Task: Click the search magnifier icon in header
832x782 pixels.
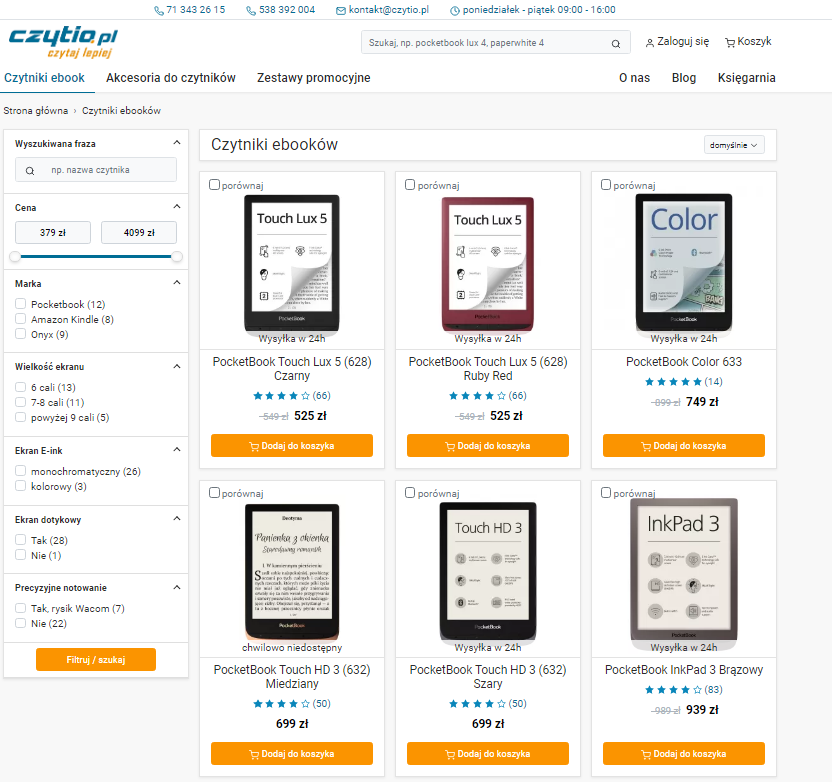Action: tap(616, 44)
